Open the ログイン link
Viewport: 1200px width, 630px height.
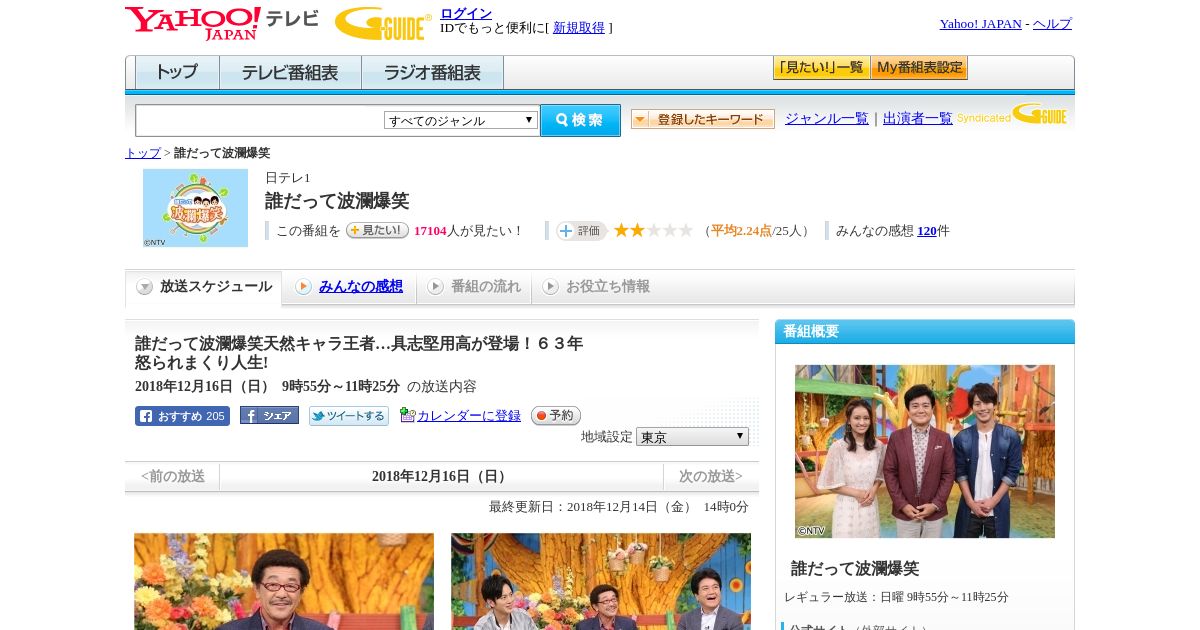pyautogui.click(x=466, y=13)
